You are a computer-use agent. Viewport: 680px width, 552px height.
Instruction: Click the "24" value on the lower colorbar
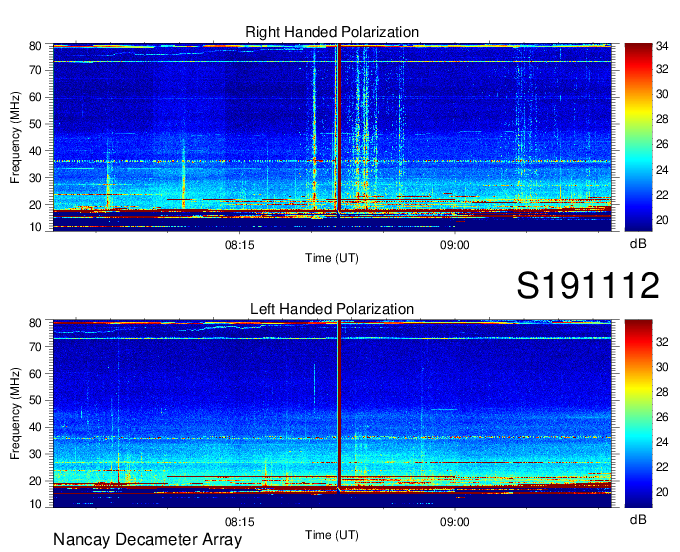pos(662,442)
